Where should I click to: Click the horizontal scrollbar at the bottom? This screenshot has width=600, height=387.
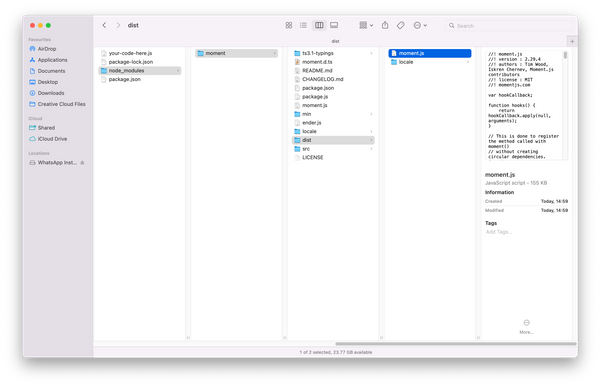[456, 344]
